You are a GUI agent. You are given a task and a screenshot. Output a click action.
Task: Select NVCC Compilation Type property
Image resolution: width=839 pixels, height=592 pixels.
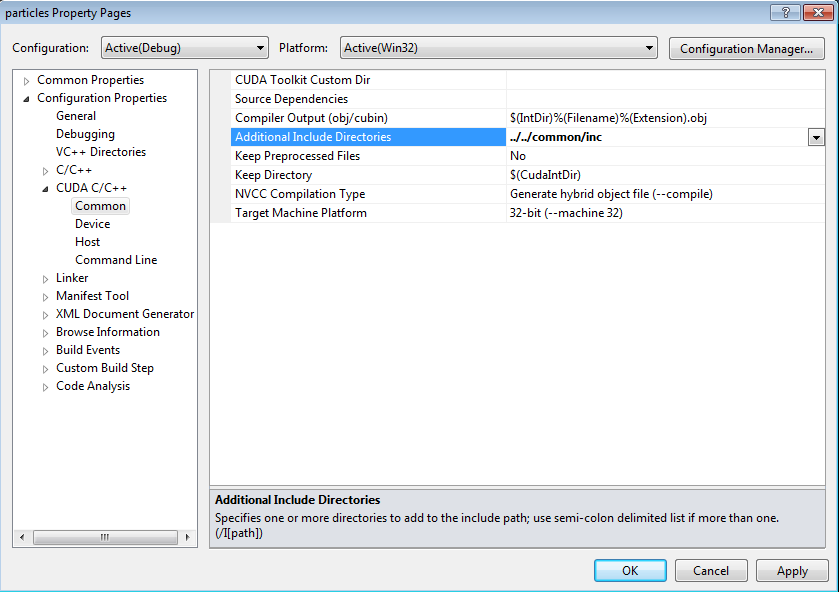pos(368,194)
